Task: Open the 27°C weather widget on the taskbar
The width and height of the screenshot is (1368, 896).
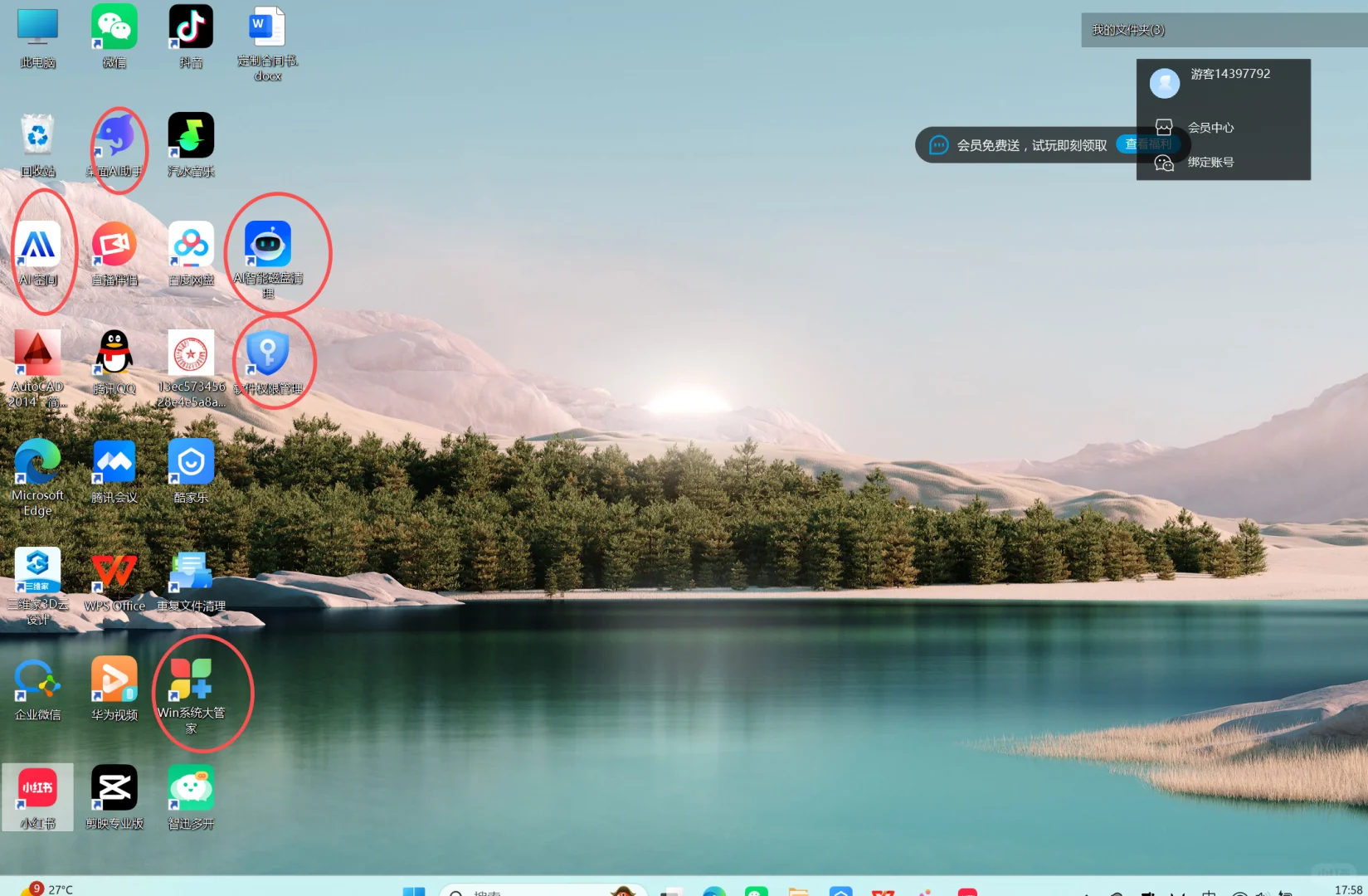Action: 48,889
